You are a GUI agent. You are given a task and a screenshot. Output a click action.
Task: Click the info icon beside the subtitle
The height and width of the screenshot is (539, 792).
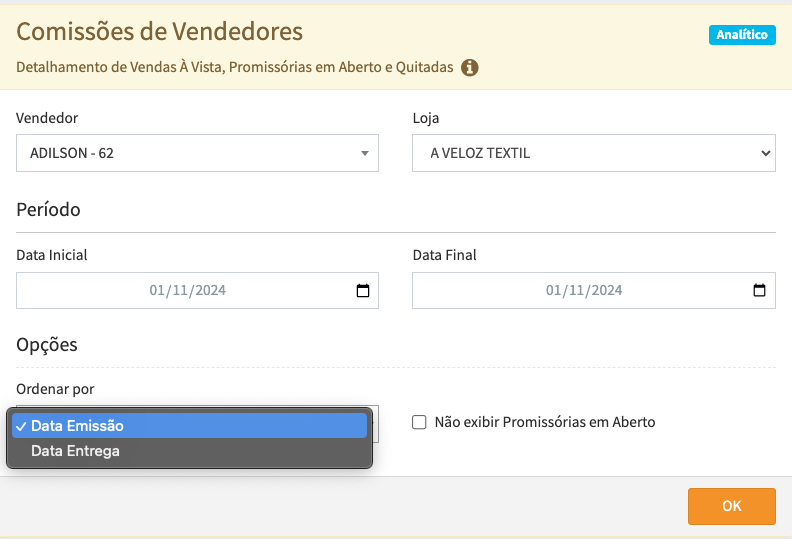pos(470,68)
